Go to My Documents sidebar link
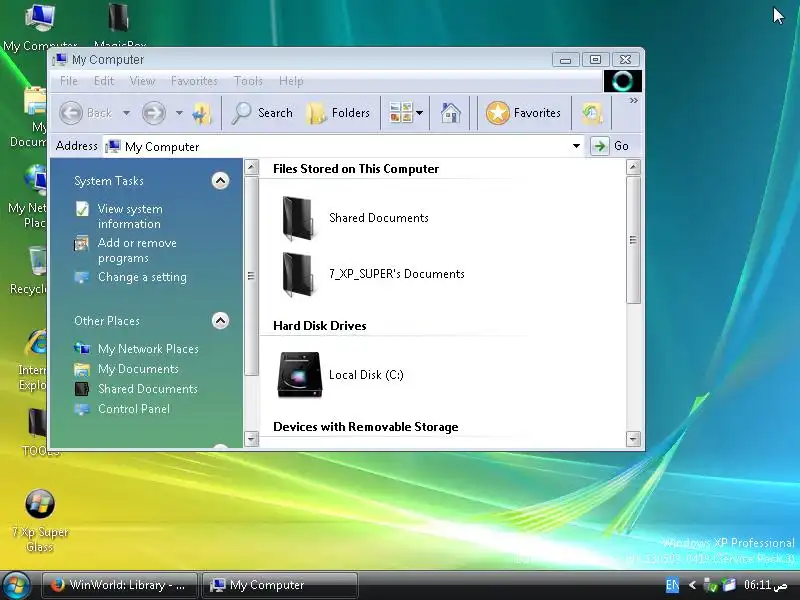 (138, 369)
